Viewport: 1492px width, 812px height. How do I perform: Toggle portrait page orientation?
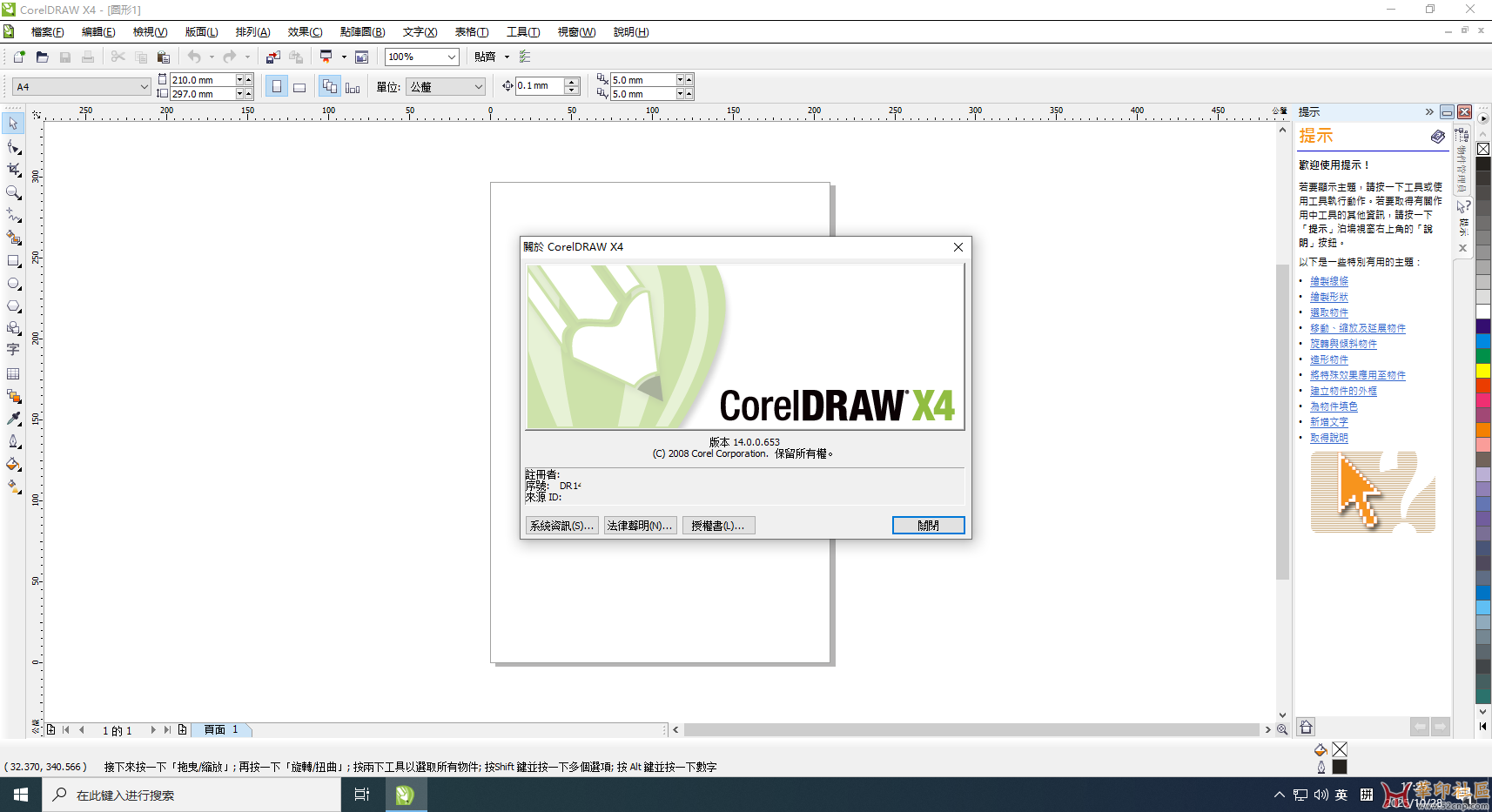pyautogui.click(x=276, y=86)
